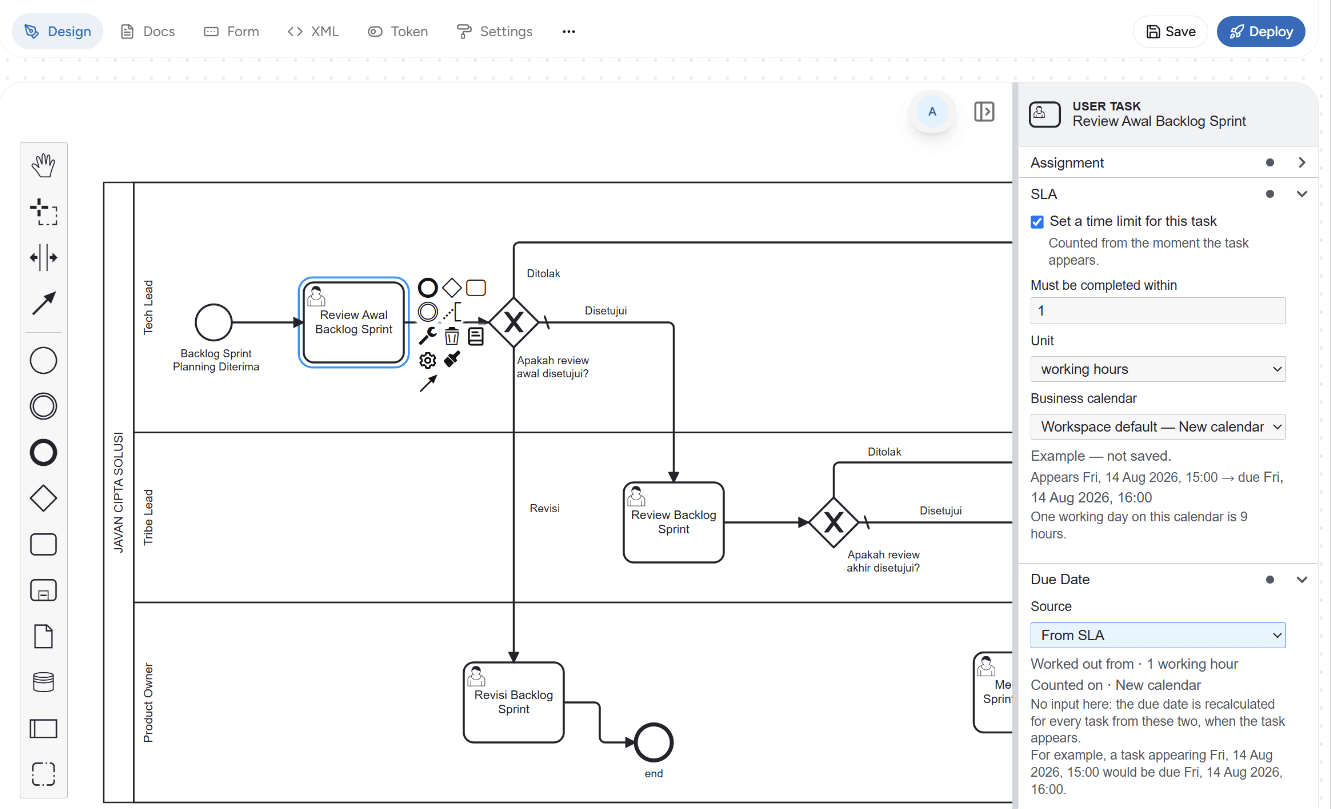Switch to the Design tab
Viewport: 1331px width, 809px height.
click(x=57, y=32)
